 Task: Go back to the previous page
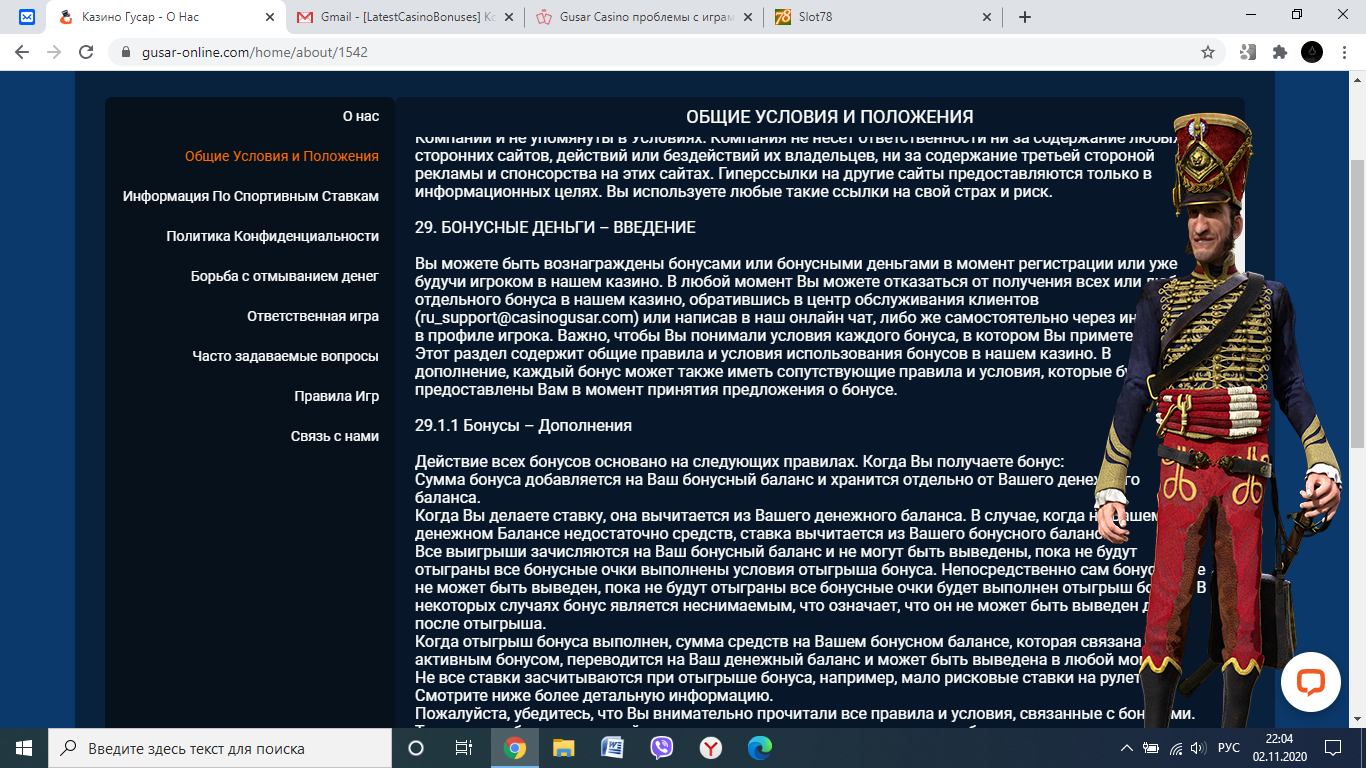(22, 52)
